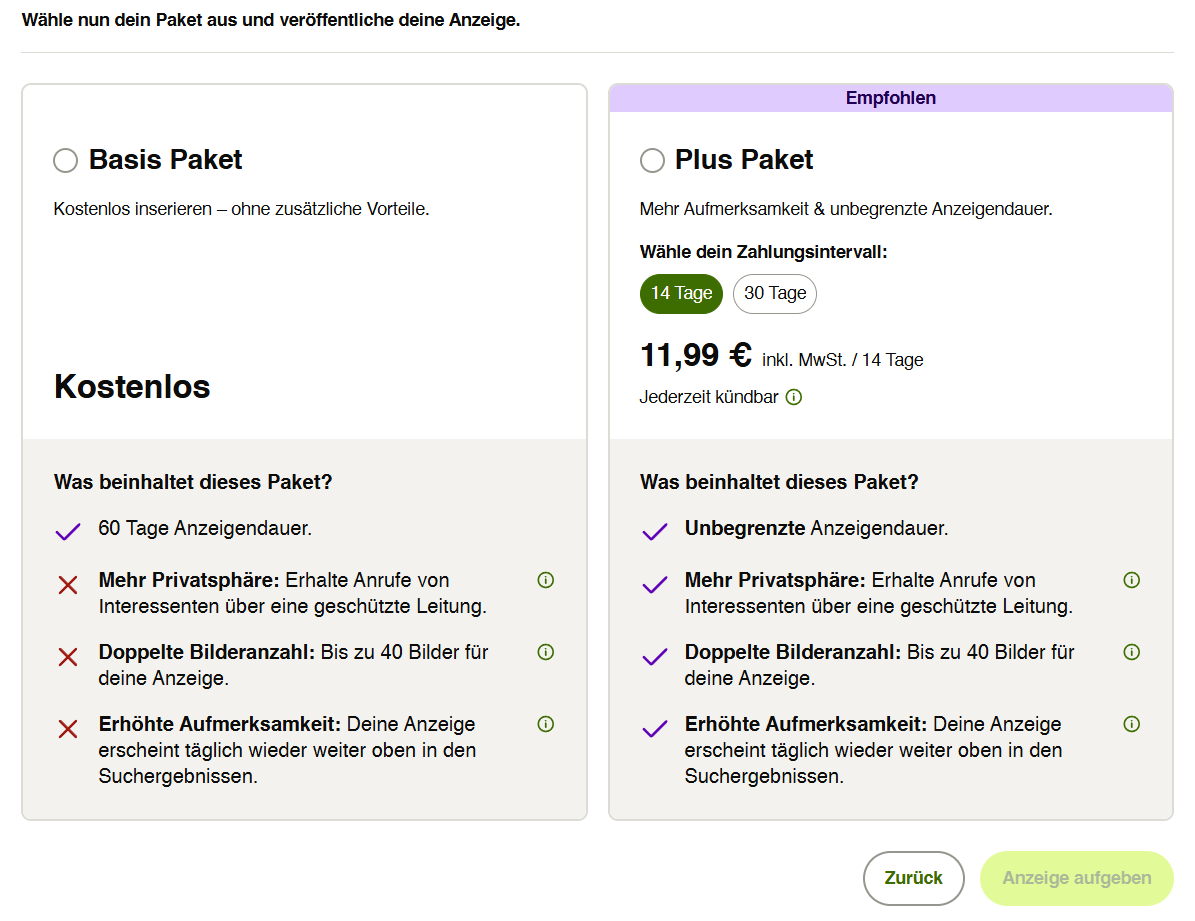
Task: Click the Plus Paket heading
Action: [x=744, y=160]
